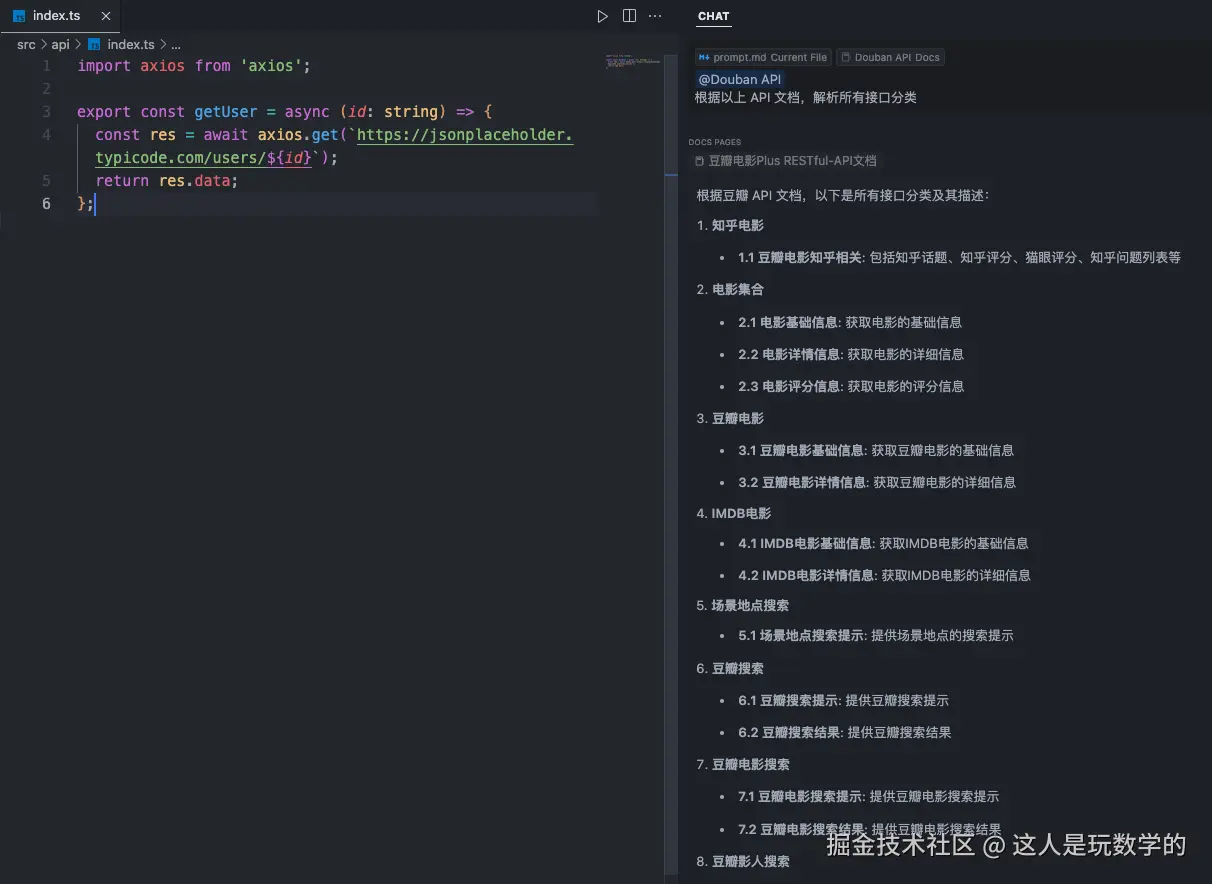Click the TypeScript icon on index.ts tab

click(x=19, y=16)
